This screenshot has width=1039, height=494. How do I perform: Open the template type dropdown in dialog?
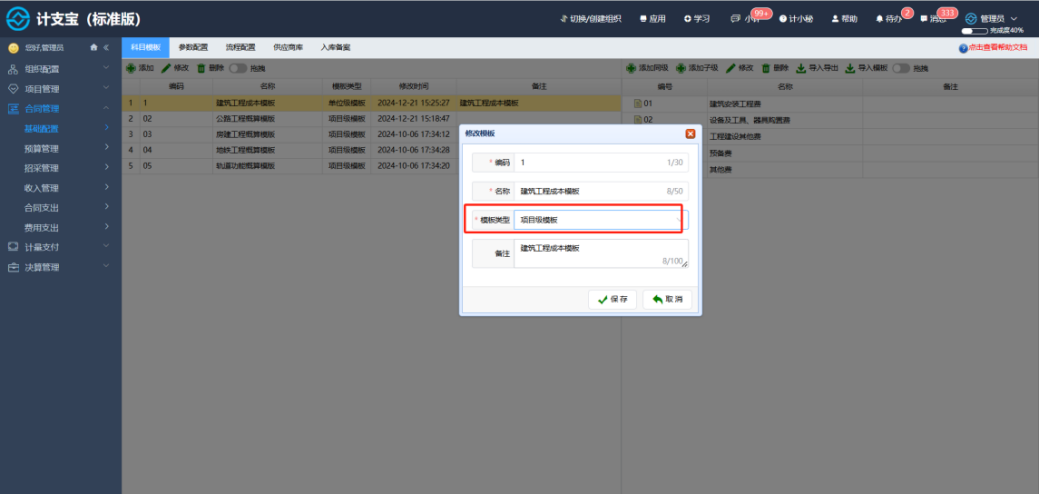pyautogui.click(x=601, y=220)
